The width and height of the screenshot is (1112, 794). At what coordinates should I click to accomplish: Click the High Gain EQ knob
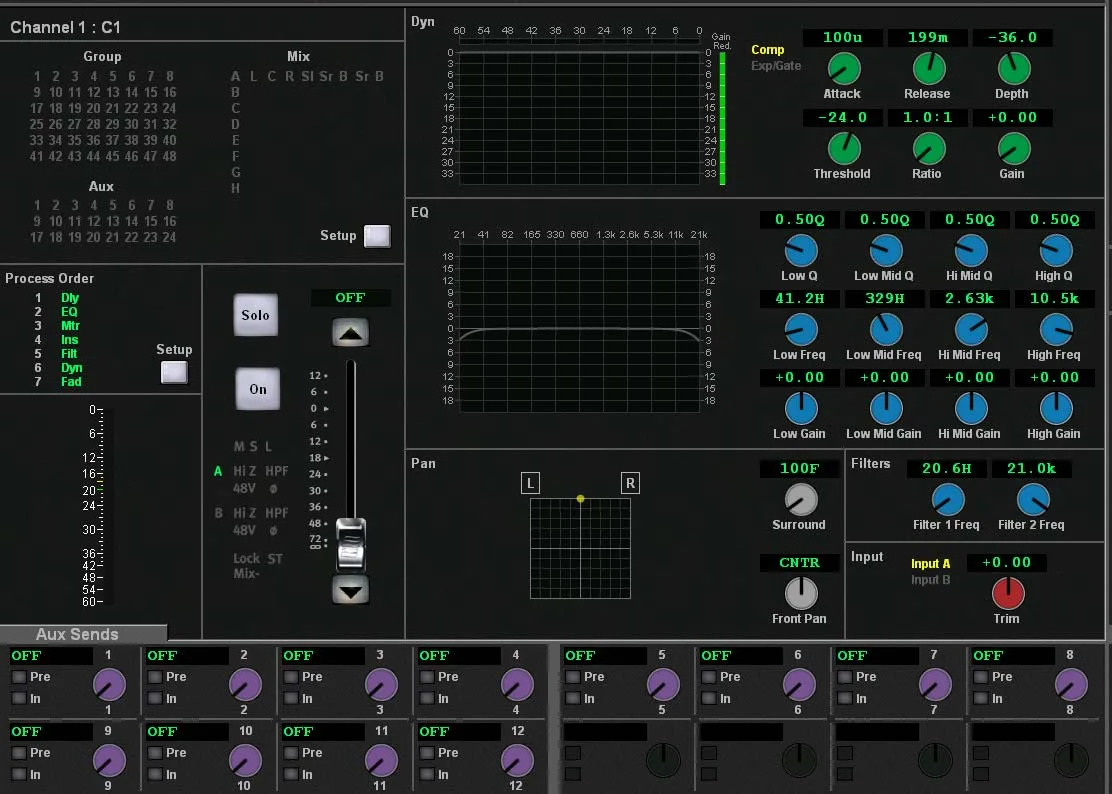(x=1056, y=409)
